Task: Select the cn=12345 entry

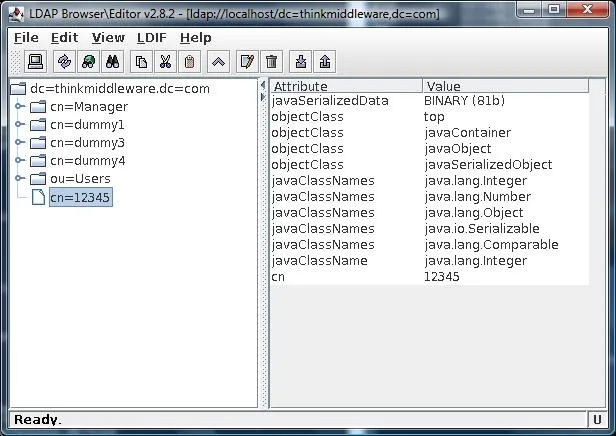Action: tap(81, 197)
